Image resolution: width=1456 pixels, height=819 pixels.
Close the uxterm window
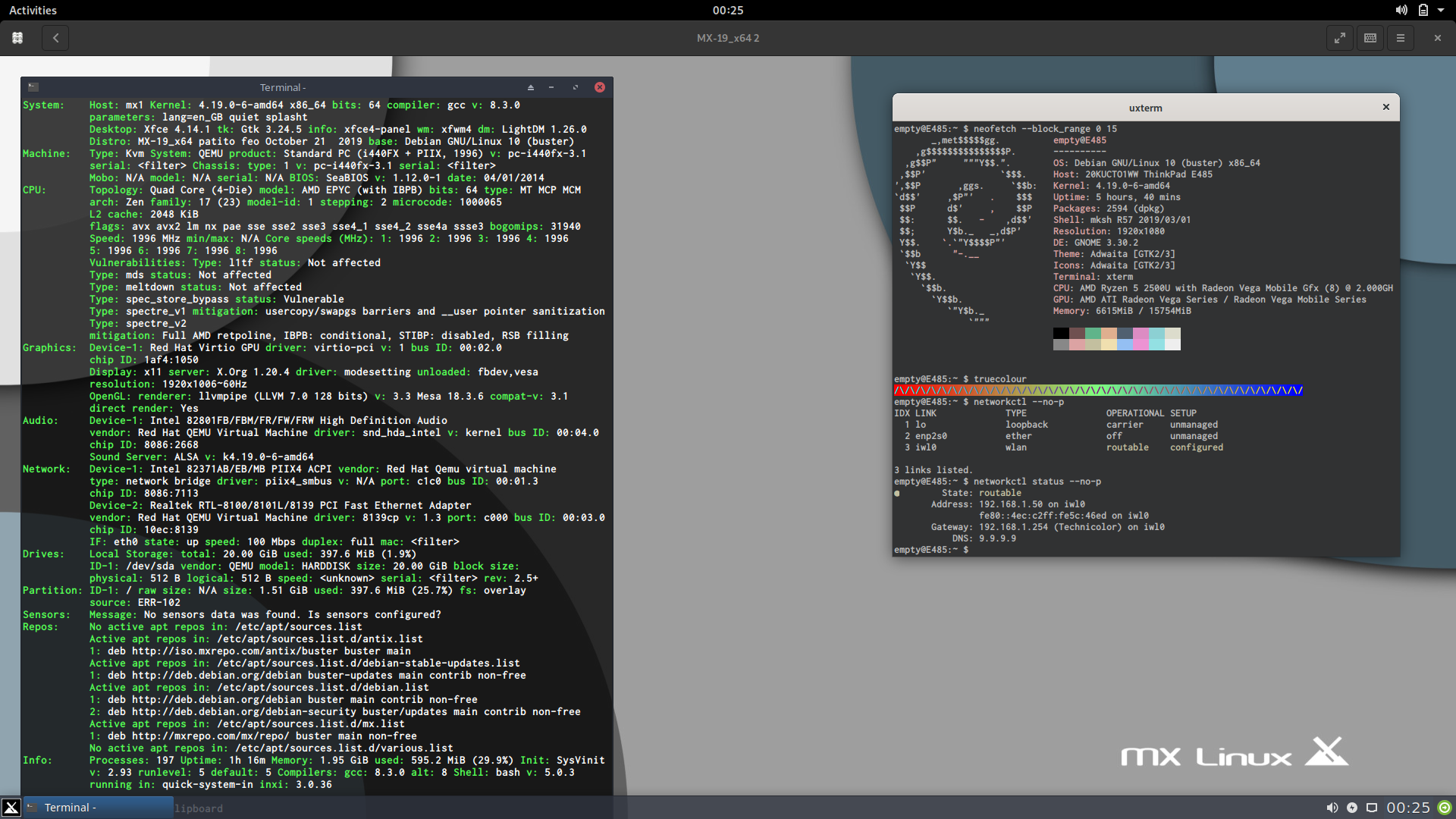point(1386,107)
